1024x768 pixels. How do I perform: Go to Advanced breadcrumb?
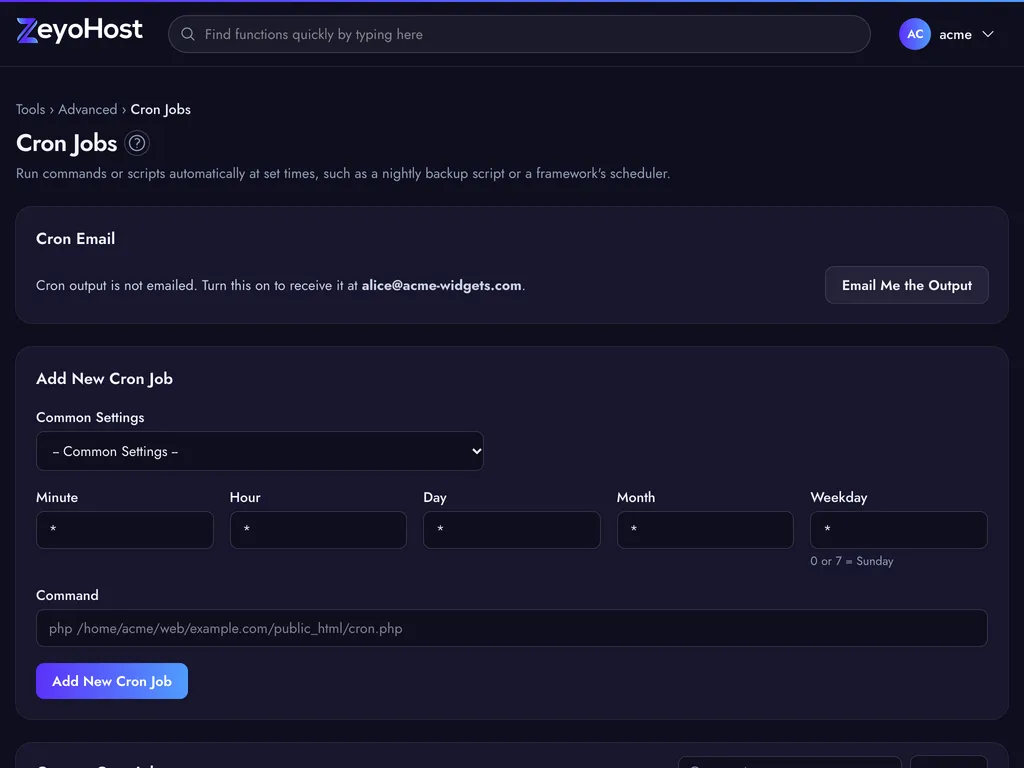(88, 109)
